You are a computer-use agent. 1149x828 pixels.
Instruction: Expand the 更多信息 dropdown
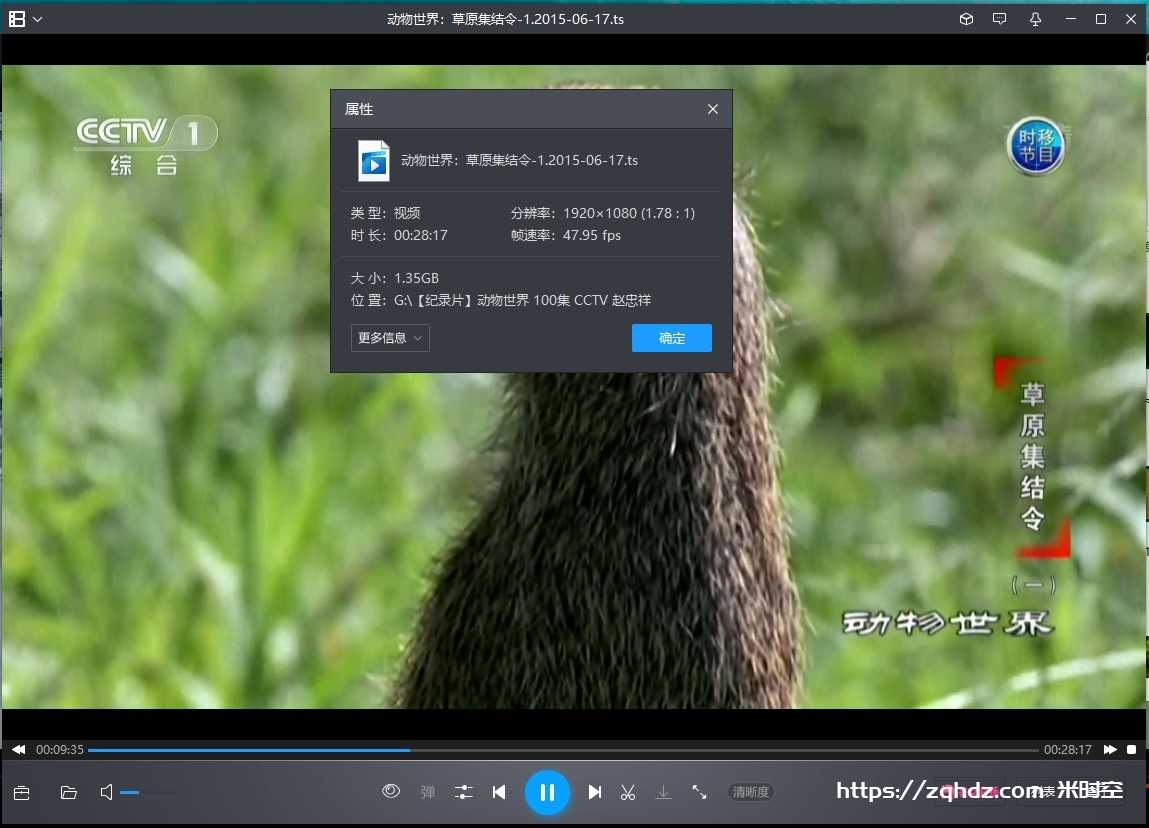(x=390, y=338)
